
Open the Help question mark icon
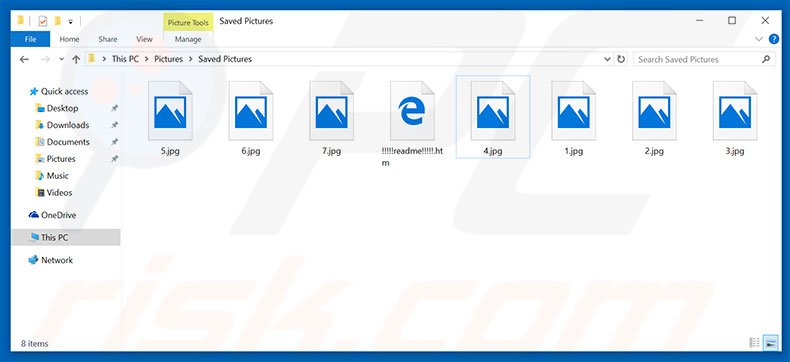pyautogui.click(x=774, y=39)
